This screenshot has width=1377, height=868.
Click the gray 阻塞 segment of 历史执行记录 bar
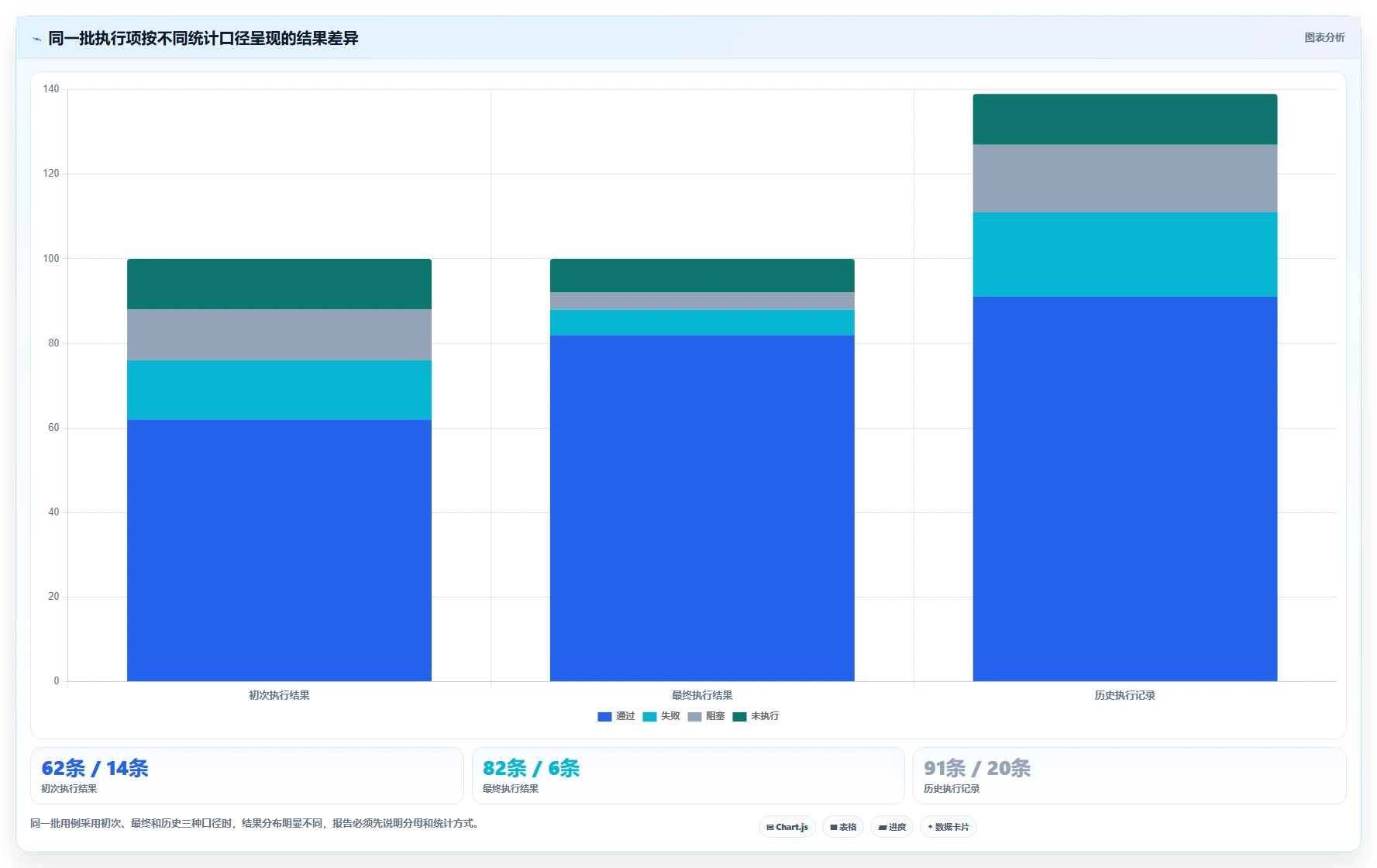(x=1125, y=178)
